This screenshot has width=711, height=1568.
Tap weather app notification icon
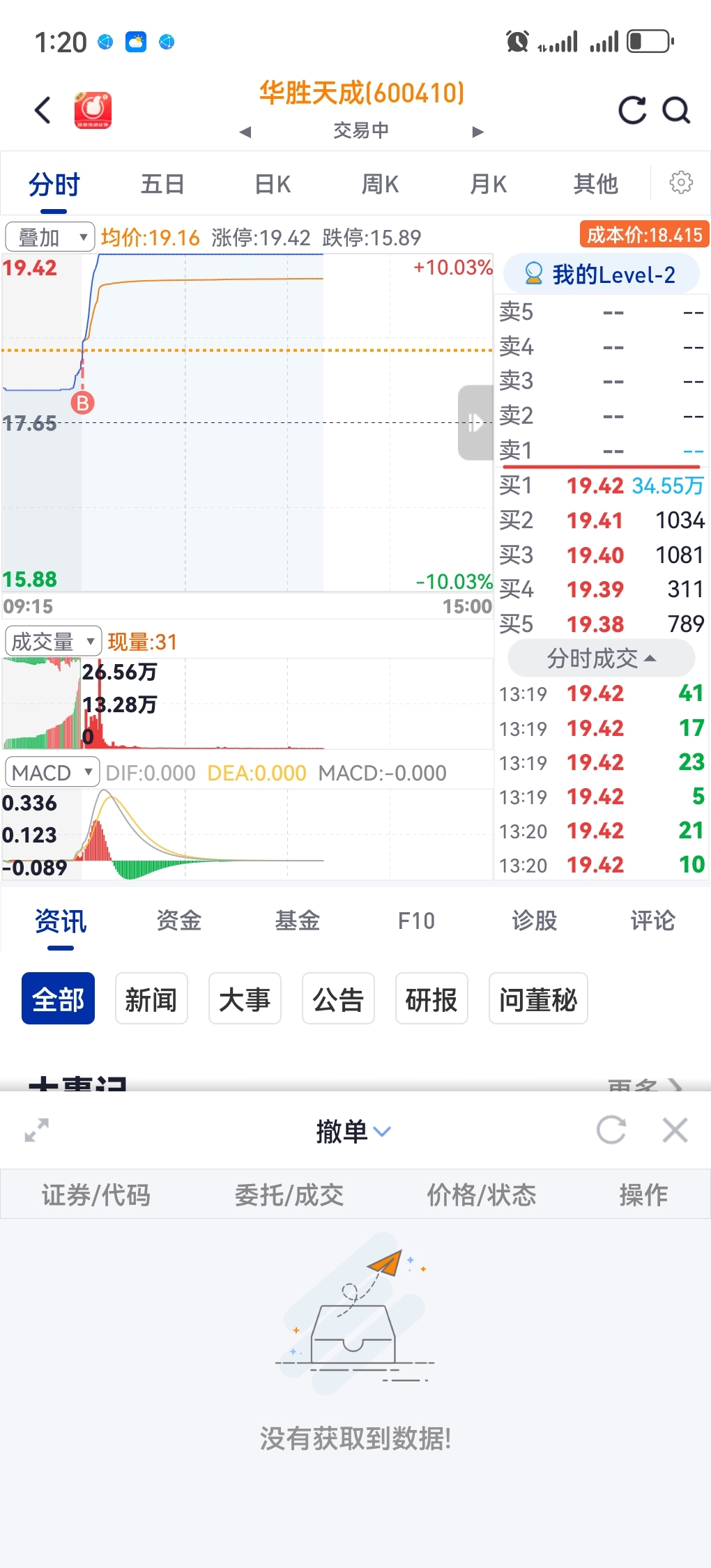pyautogui.click(x=136, y=42)
